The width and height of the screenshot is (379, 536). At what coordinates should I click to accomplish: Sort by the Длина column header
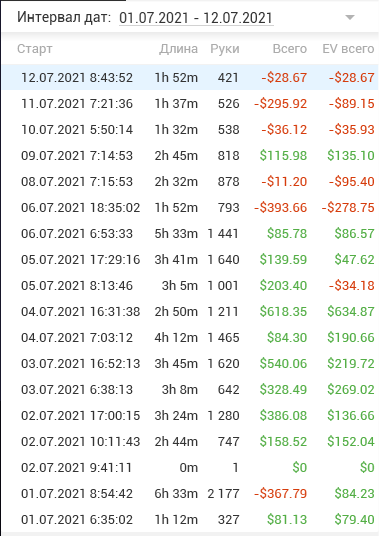(178, 49)
